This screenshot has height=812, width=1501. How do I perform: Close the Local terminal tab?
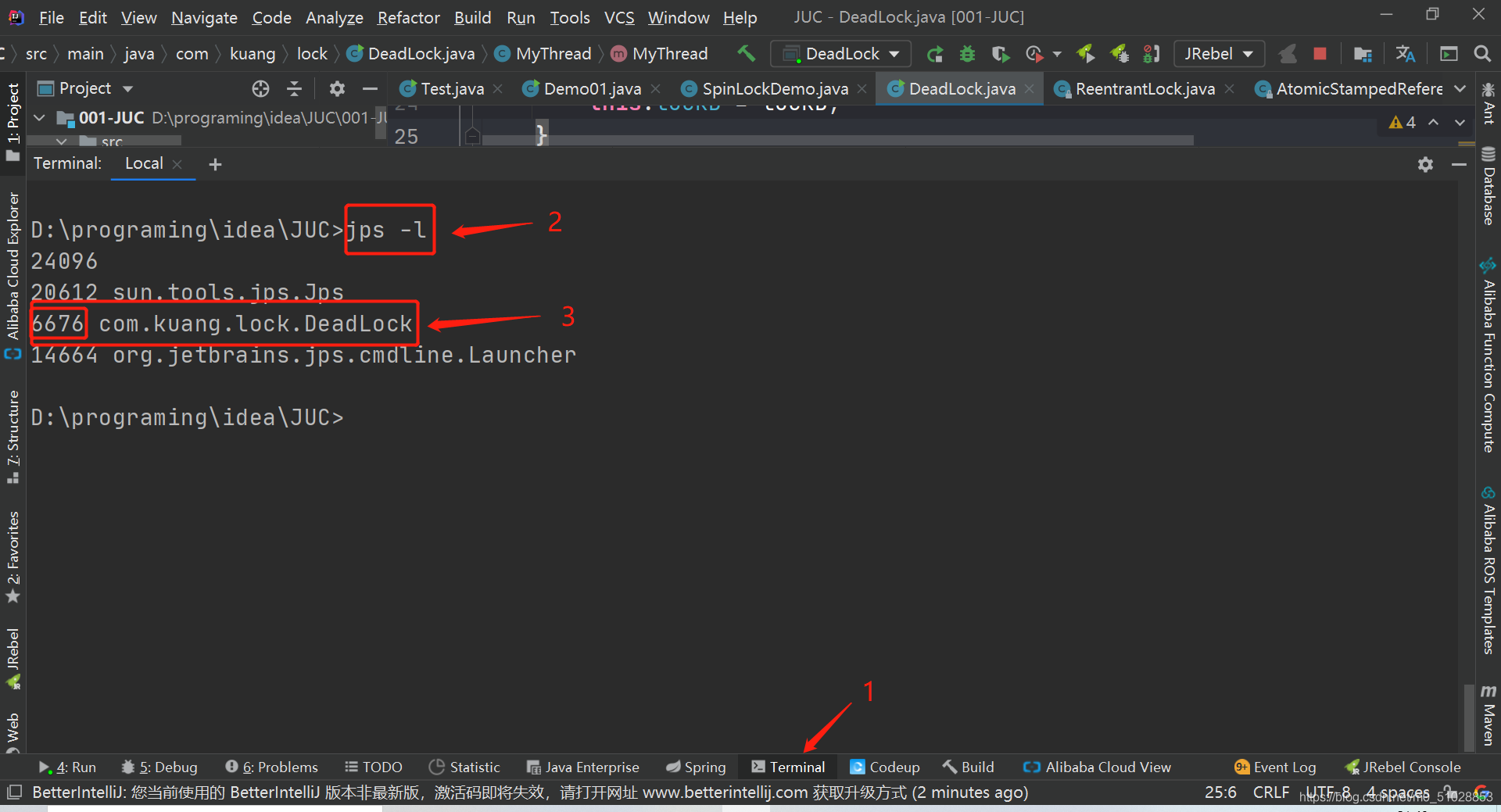tap(177, 164)
